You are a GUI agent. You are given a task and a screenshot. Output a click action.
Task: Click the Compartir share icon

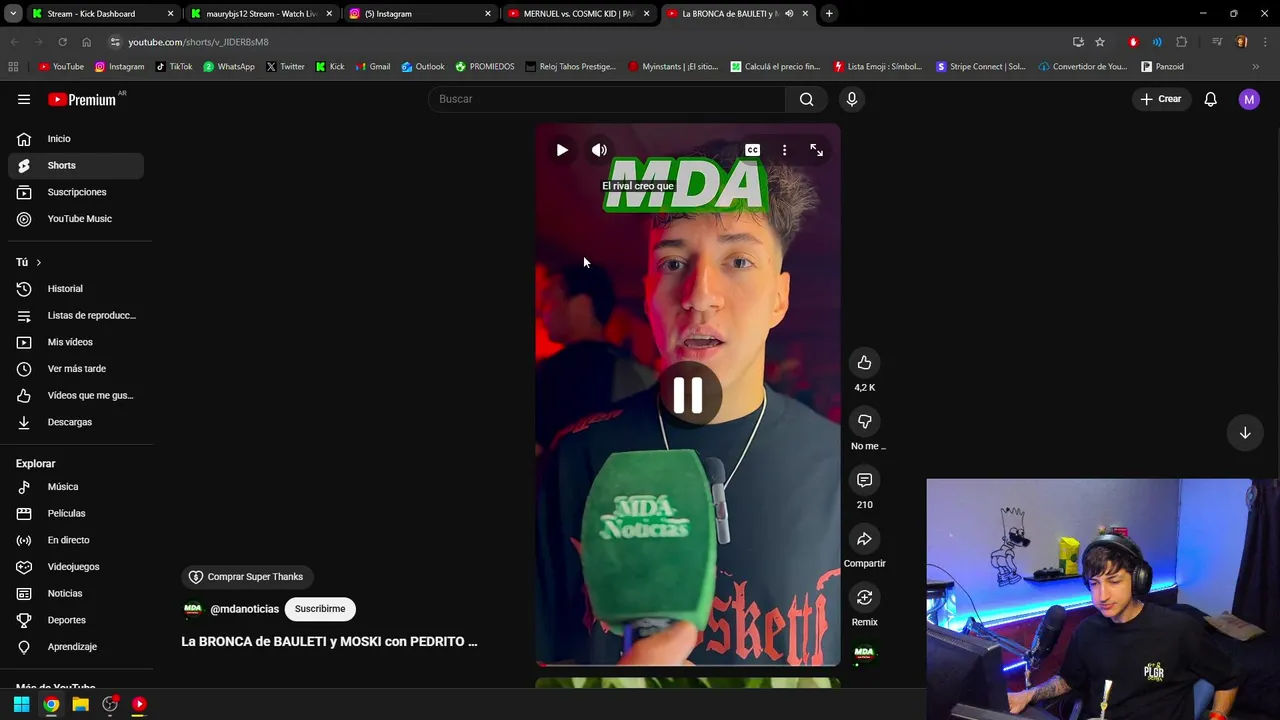pos(864,539)
